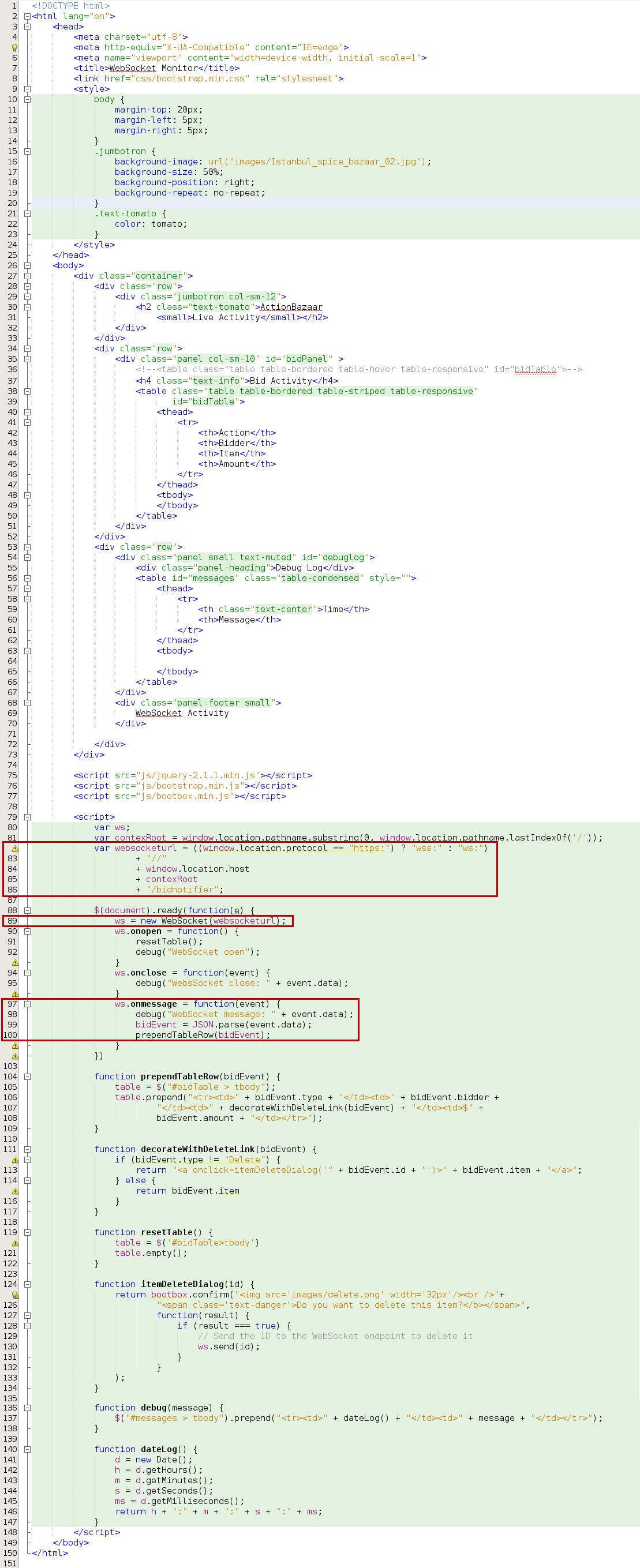
Task: Click the warning icon beside "table = $('#bidTable>tbody')"
Action: pos(15,1243)
